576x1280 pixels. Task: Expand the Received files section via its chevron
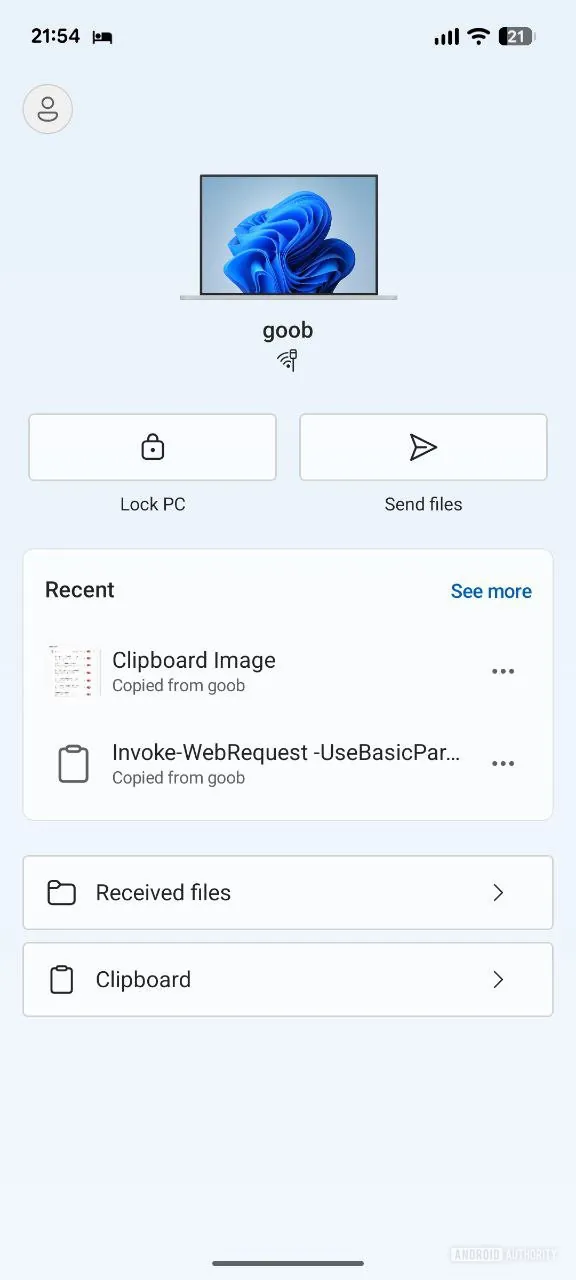pos(498,892)
